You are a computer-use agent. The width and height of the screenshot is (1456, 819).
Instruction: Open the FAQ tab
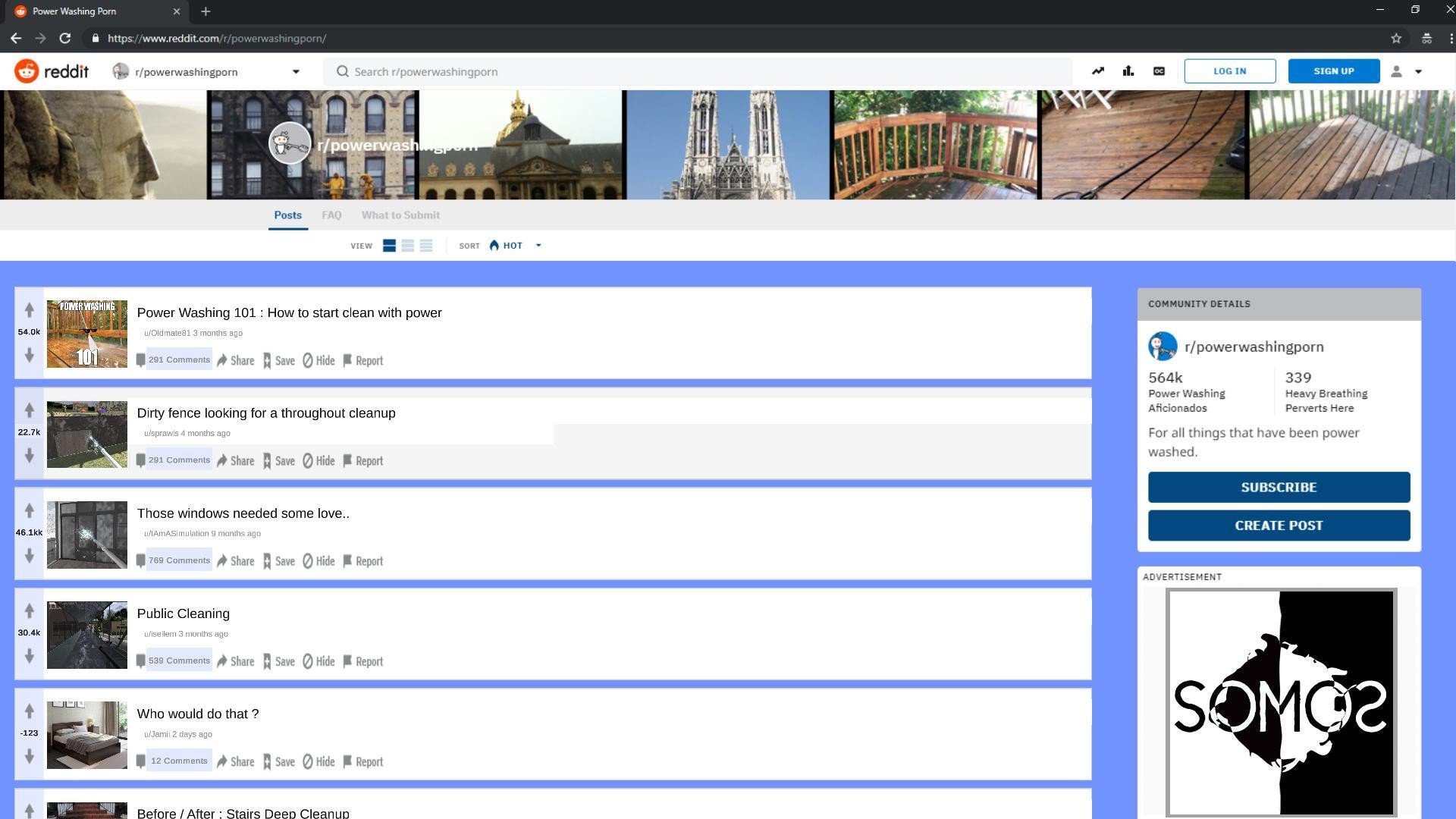pos(331,215)
